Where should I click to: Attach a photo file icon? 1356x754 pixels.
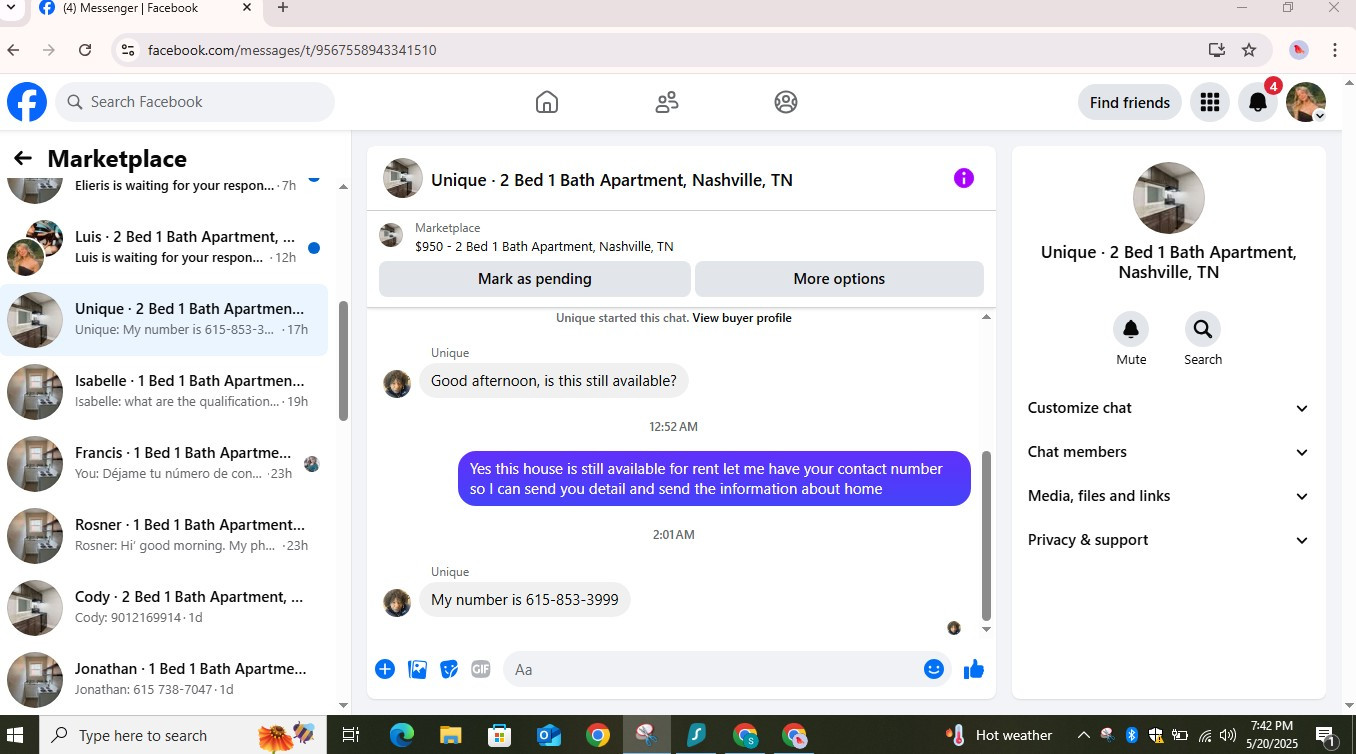click(417, 669)
